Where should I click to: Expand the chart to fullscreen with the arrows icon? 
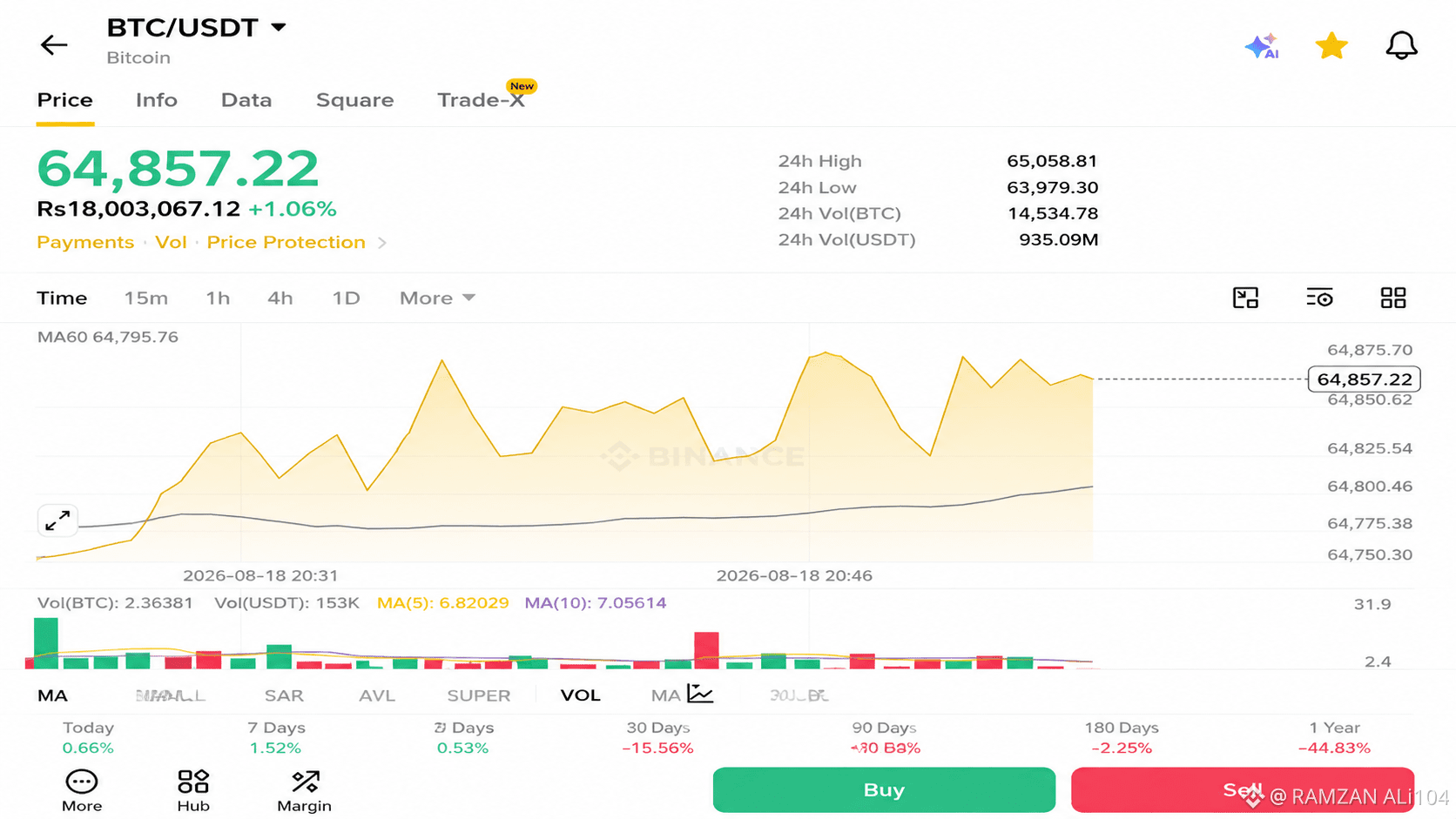pos(57,520)
